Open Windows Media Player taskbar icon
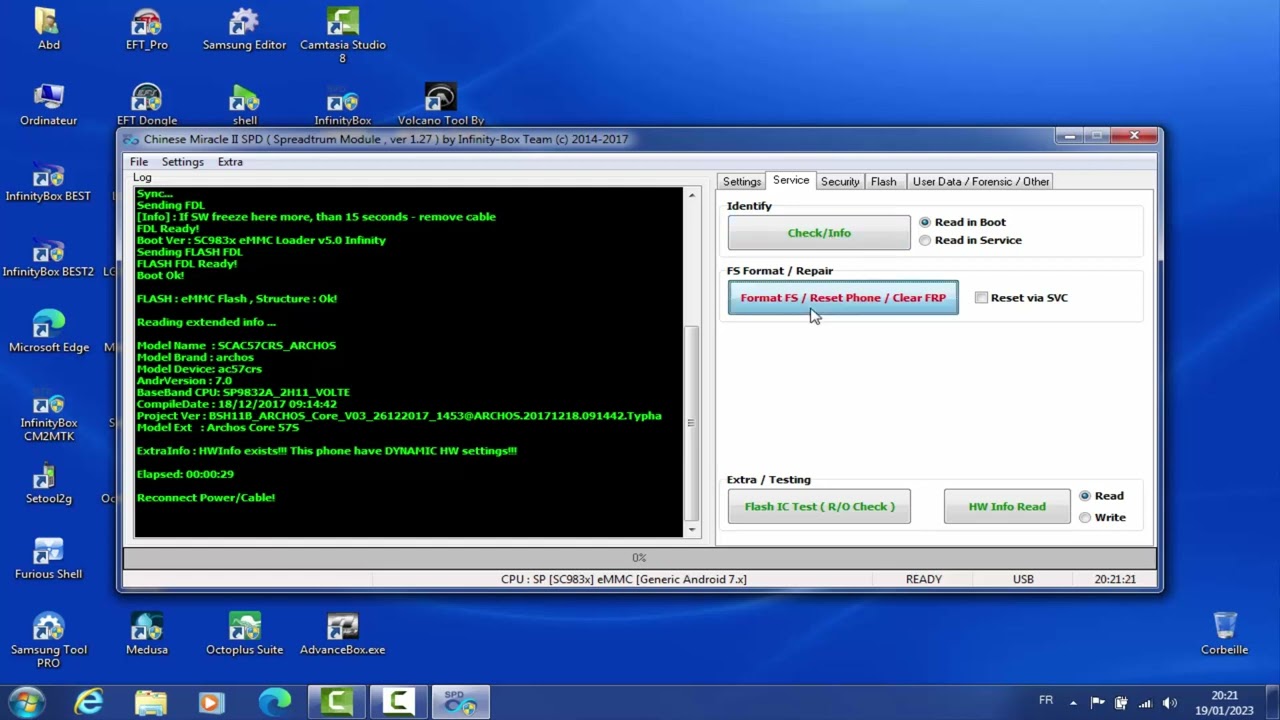 tap(211, 702)
